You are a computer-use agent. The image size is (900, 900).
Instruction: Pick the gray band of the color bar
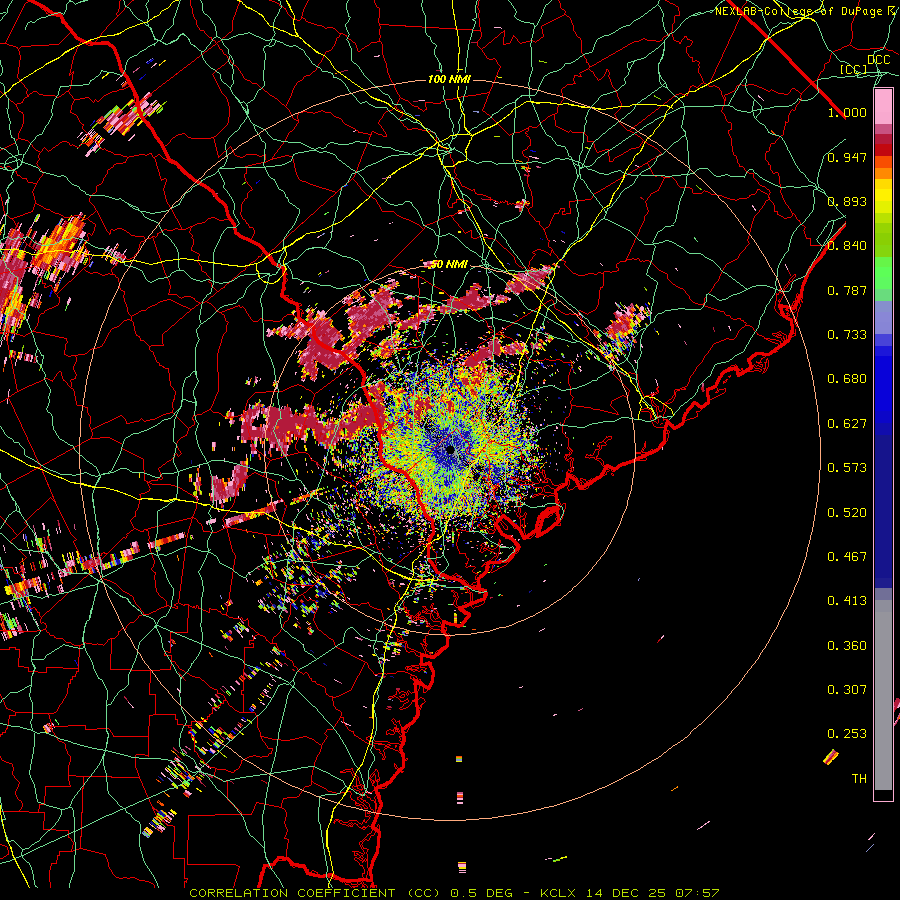point(883,695)
